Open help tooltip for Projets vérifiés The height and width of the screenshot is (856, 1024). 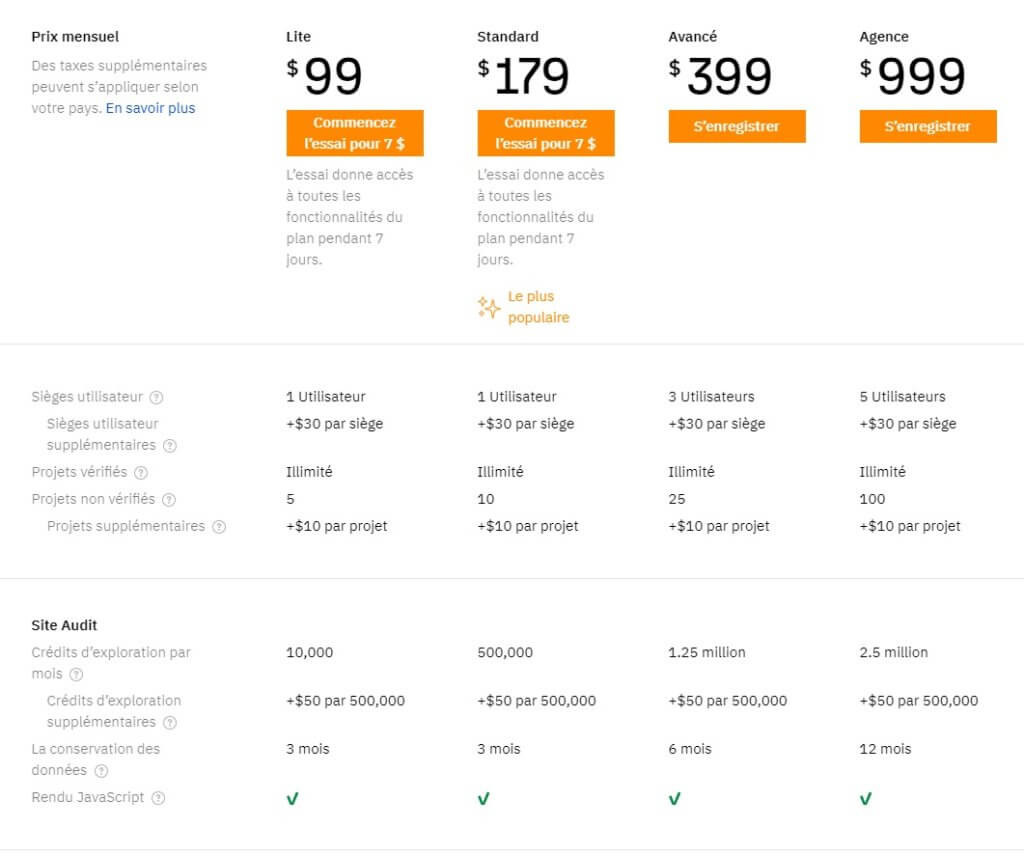click(141, 473)
